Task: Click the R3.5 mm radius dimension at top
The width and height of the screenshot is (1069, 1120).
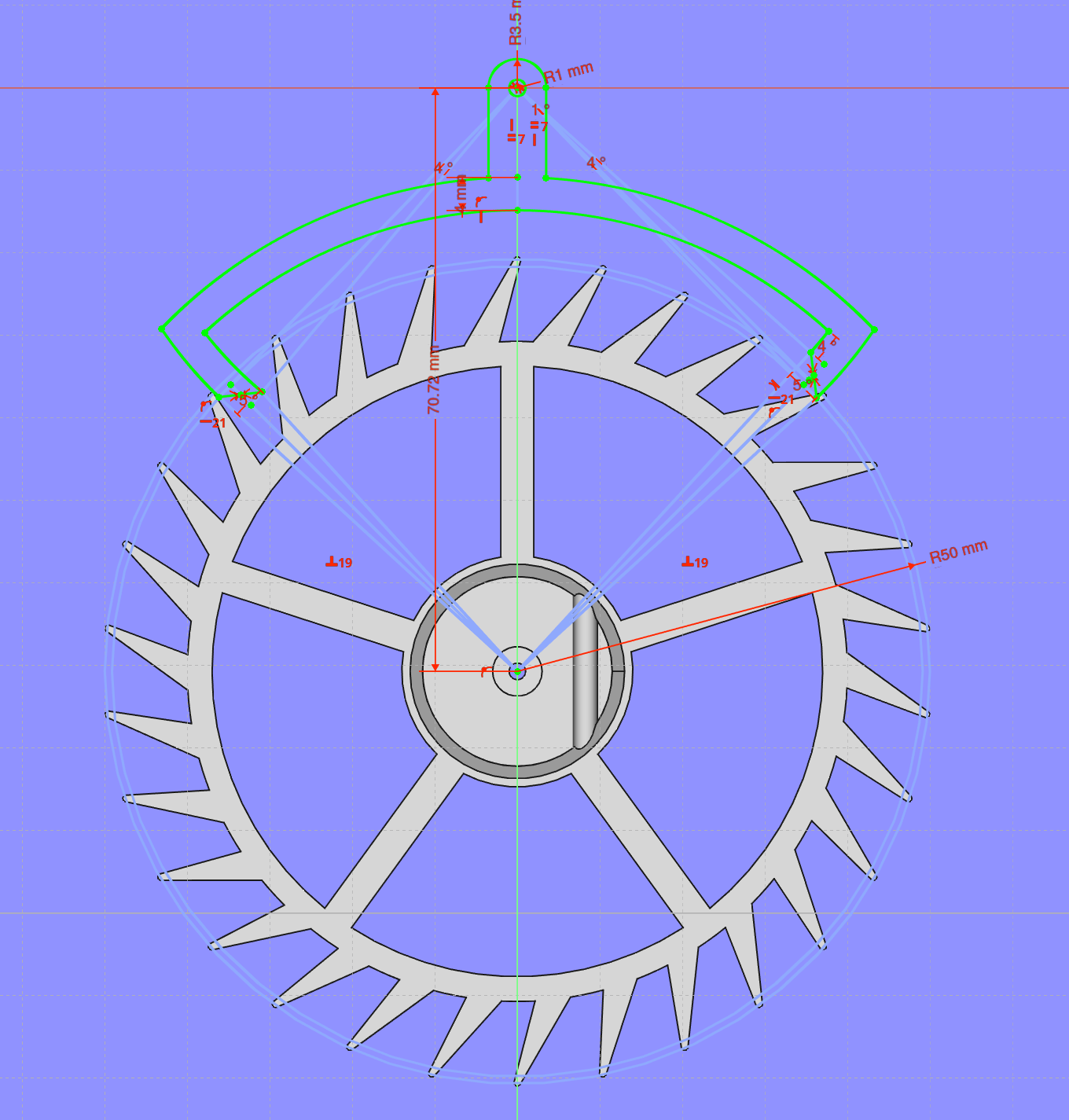Action: 515,24
